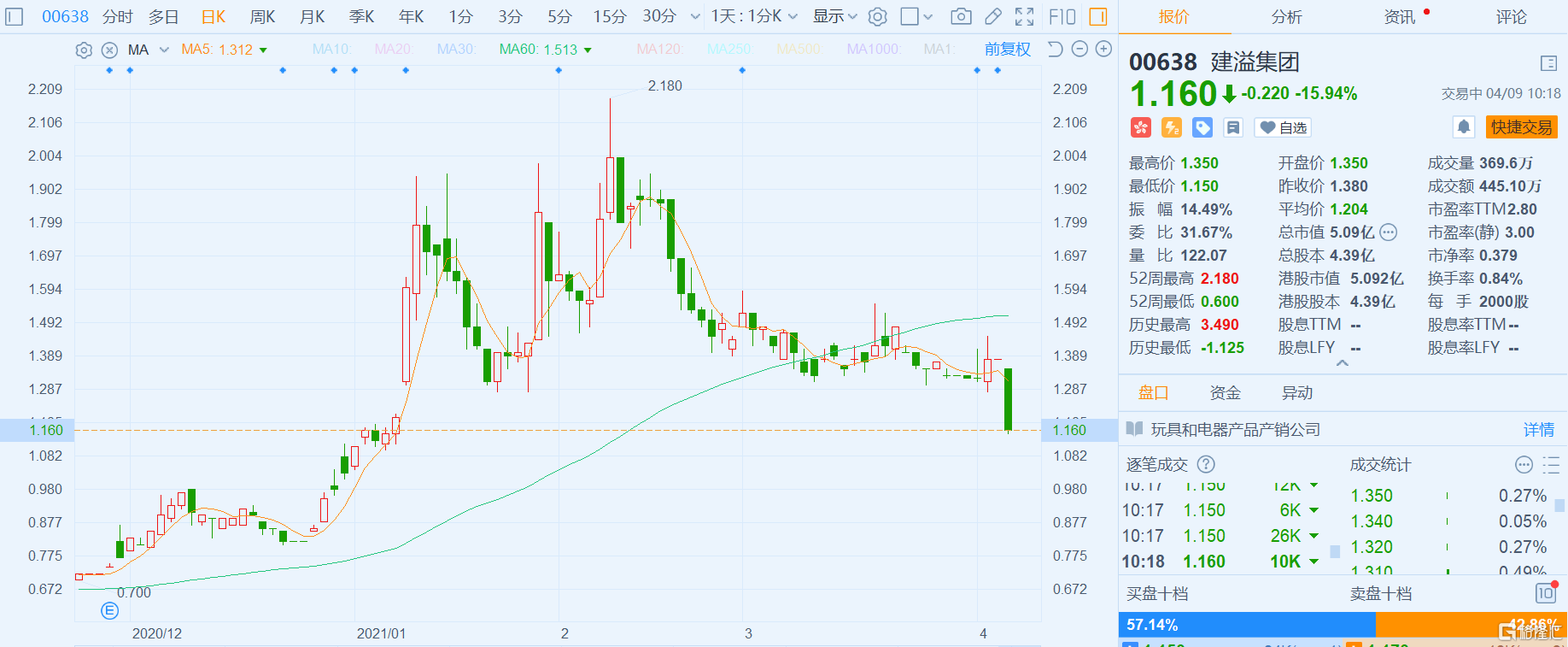Click the screenshot camera icon in toolbar
Image resolution: width=1568 pixels, height=647 pixels.
click(961, 16)
